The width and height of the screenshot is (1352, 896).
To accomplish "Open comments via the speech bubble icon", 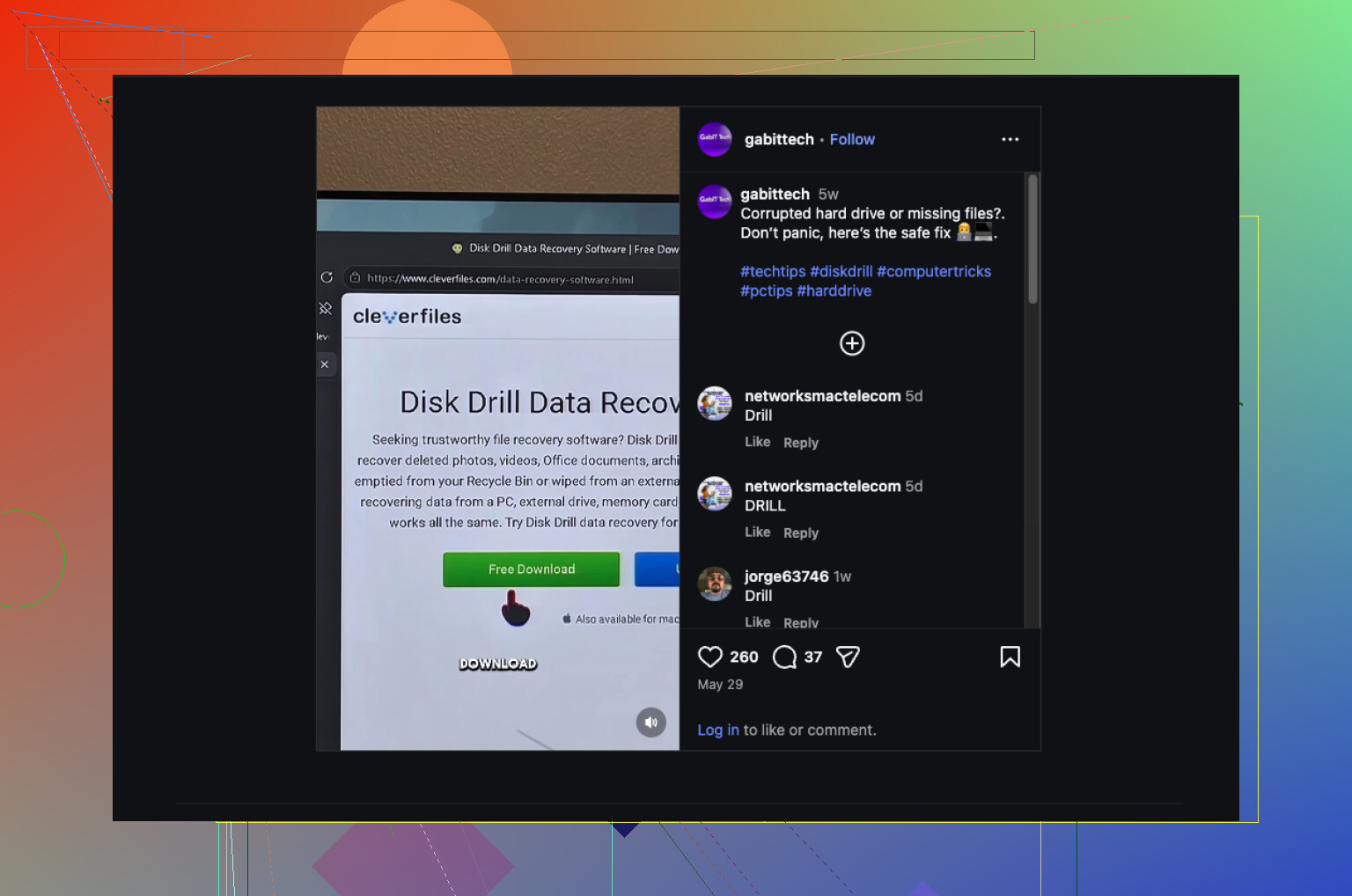I will (x=784, y=657).
